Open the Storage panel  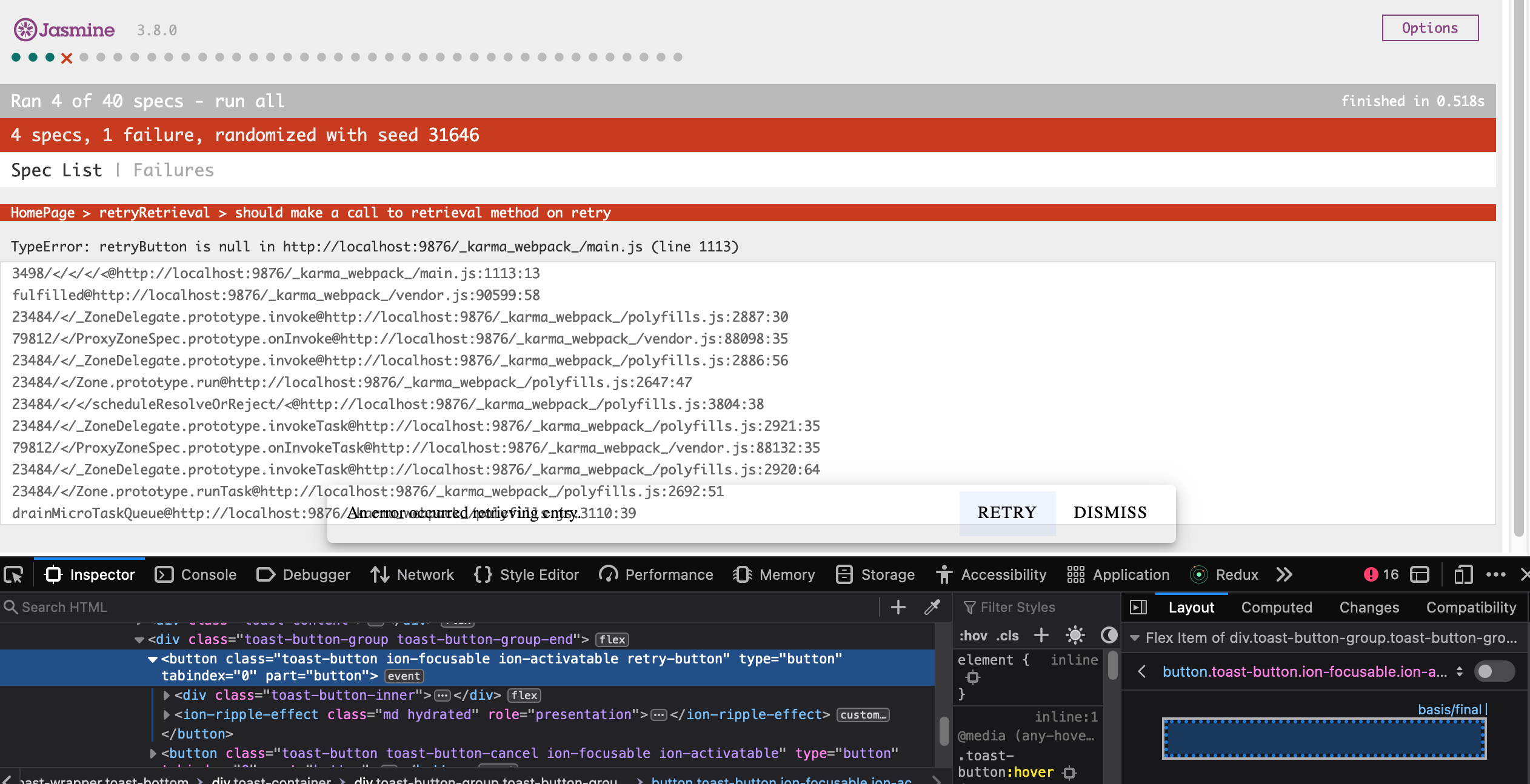click(x=875, y=574)
